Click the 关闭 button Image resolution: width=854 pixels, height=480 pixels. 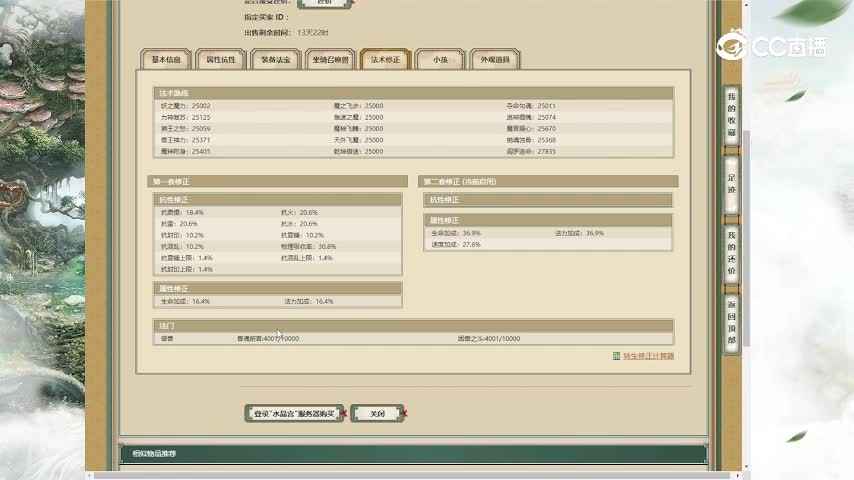(377, 413)
